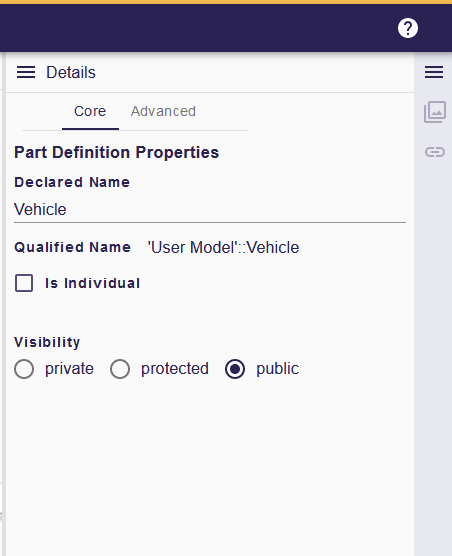Open the related elements link icon

[435, 152]
